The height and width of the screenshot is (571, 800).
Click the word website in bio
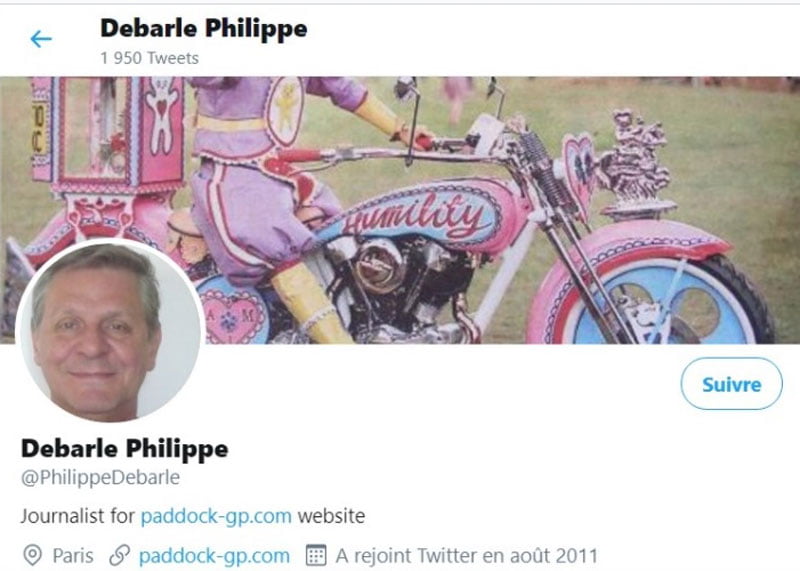[x=331, y=516]
